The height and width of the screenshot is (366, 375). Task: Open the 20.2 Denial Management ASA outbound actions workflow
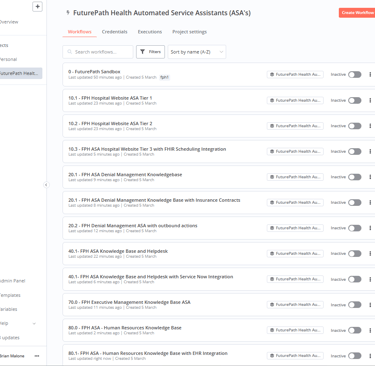(133, 226)
